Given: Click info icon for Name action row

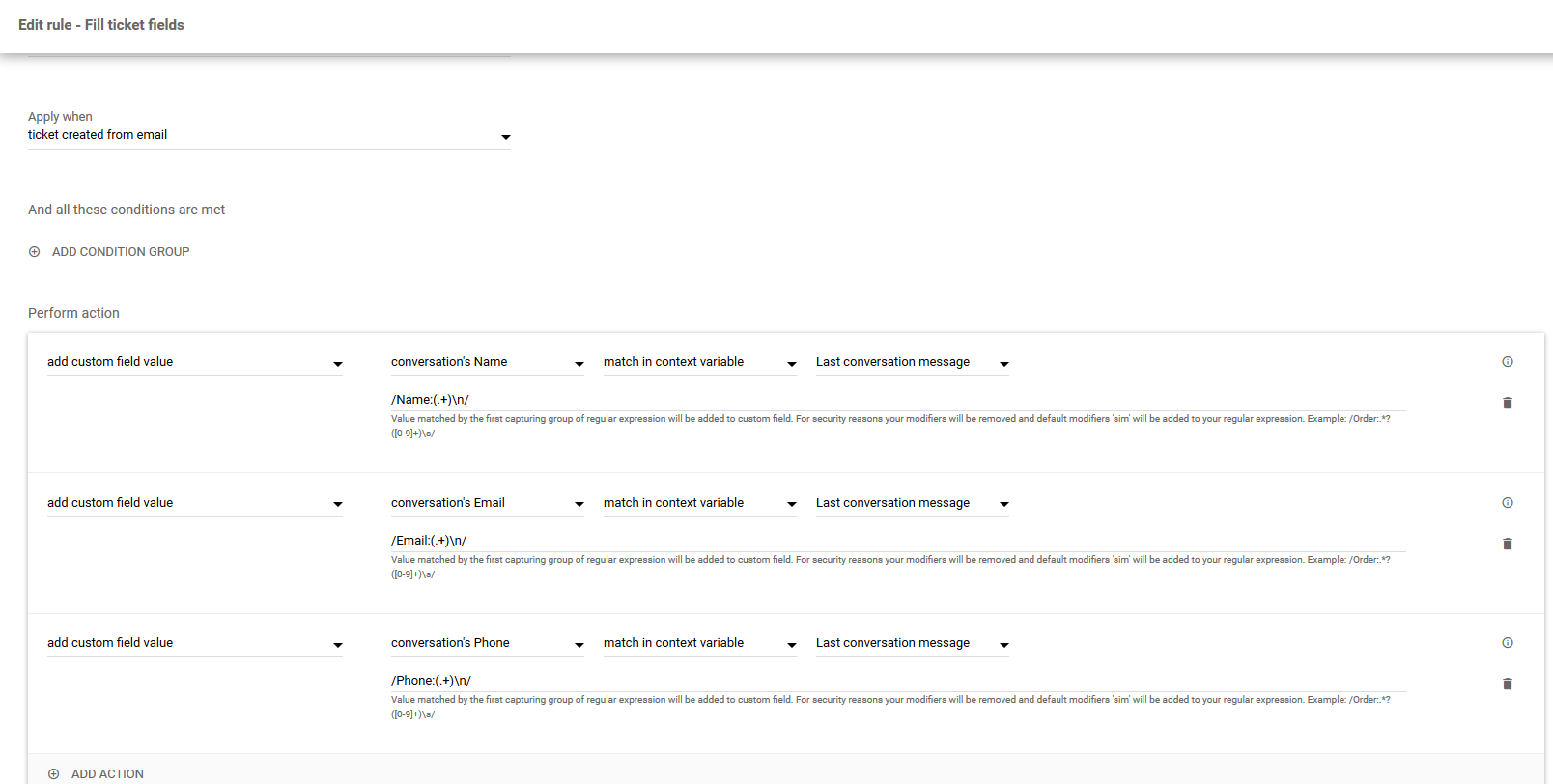Looking at the screenshot, I should 1507,362.
